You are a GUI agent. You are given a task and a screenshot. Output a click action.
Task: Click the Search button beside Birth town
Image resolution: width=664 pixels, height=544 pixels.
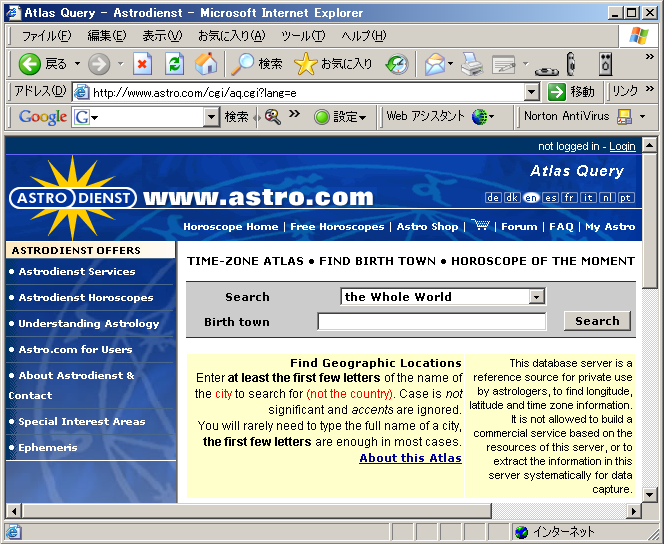pos(597,321)
